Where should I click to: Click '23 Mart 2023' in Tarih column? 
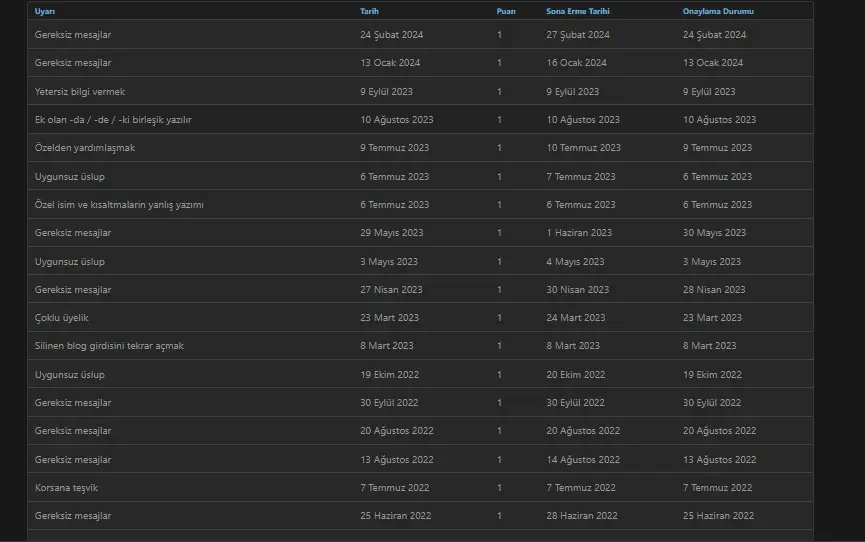click(389, 318)
